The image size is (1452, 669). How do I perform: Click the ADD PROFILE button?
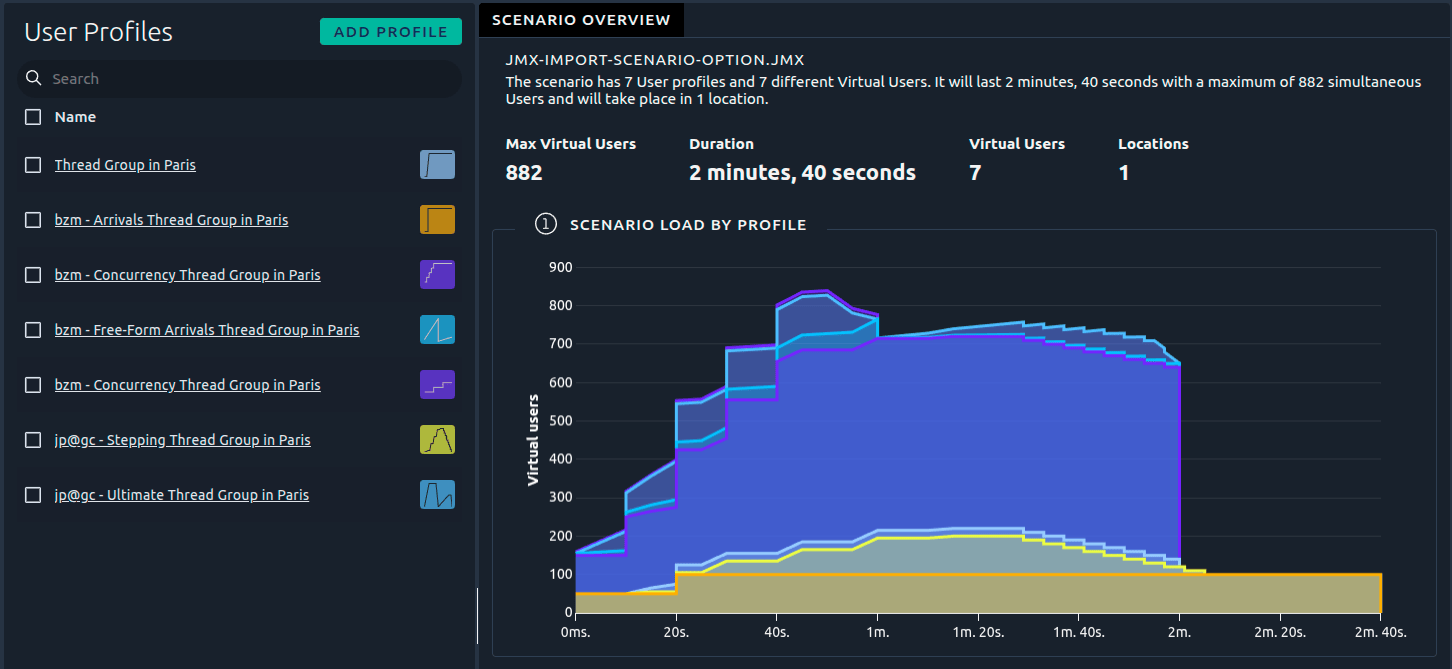point(390,31)
